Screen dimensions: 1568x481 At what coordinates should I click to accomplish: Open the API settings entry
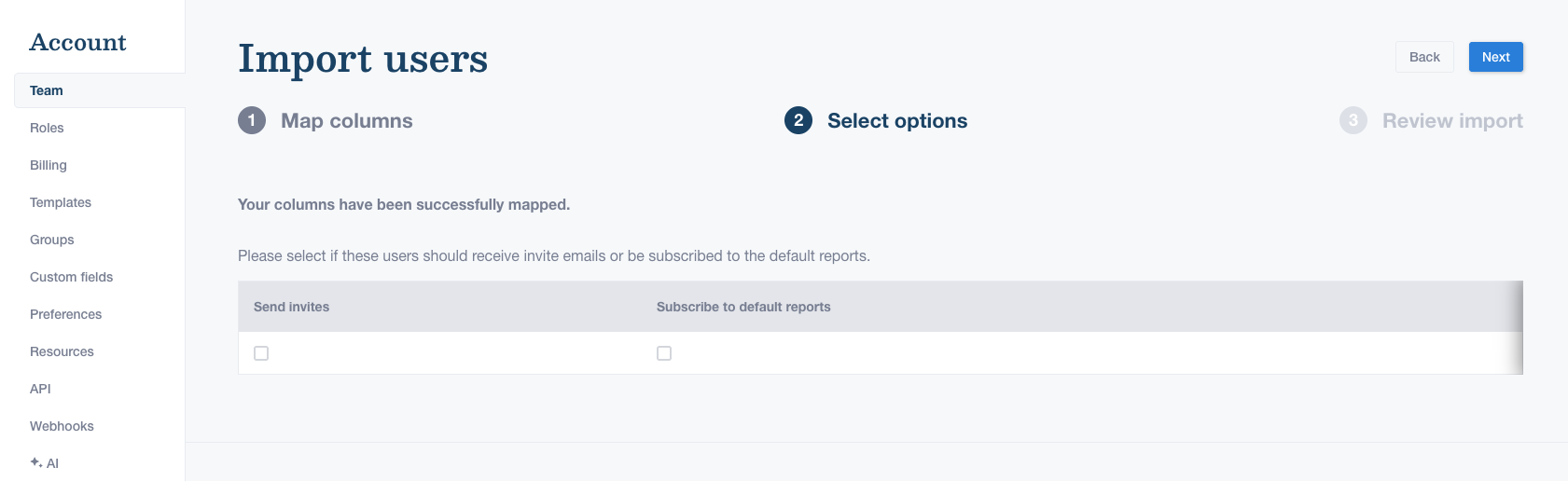pyautogui.click(x=40, y=389)
